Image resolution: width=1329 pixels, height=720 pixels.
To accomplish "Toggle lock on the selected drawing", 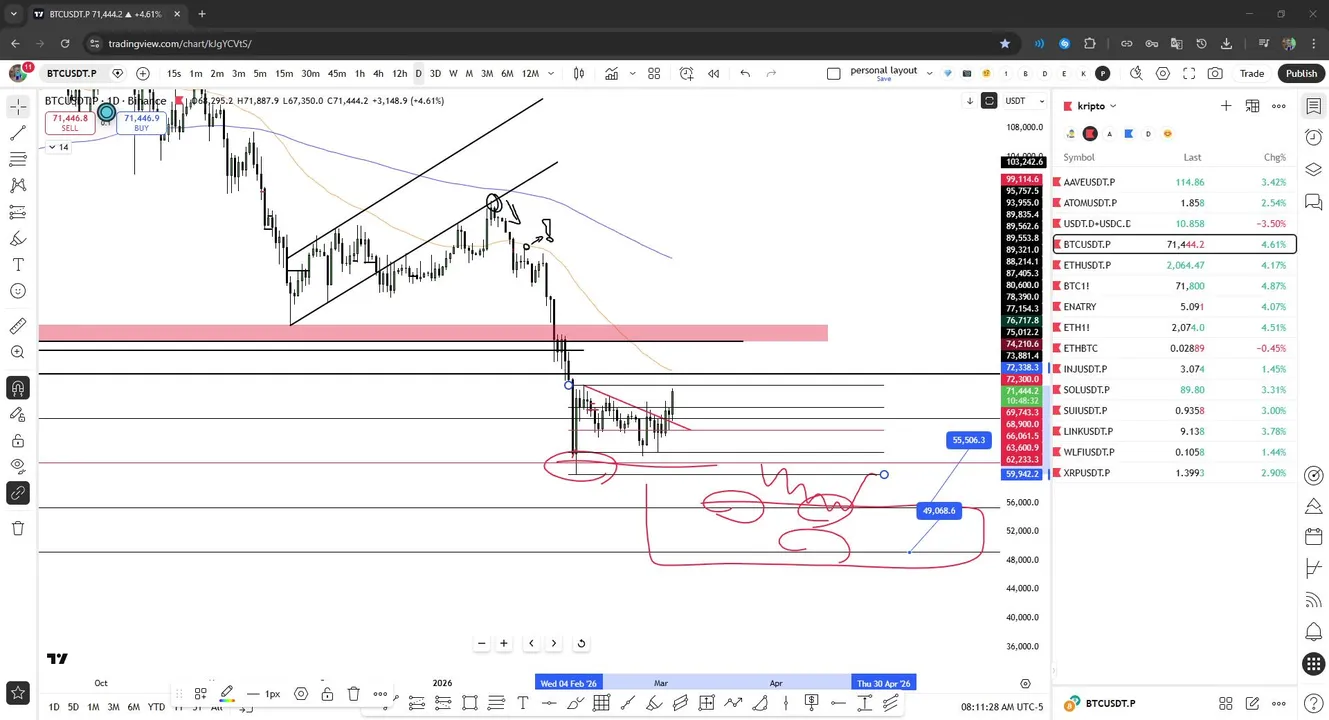I will [x=327, y=694].
